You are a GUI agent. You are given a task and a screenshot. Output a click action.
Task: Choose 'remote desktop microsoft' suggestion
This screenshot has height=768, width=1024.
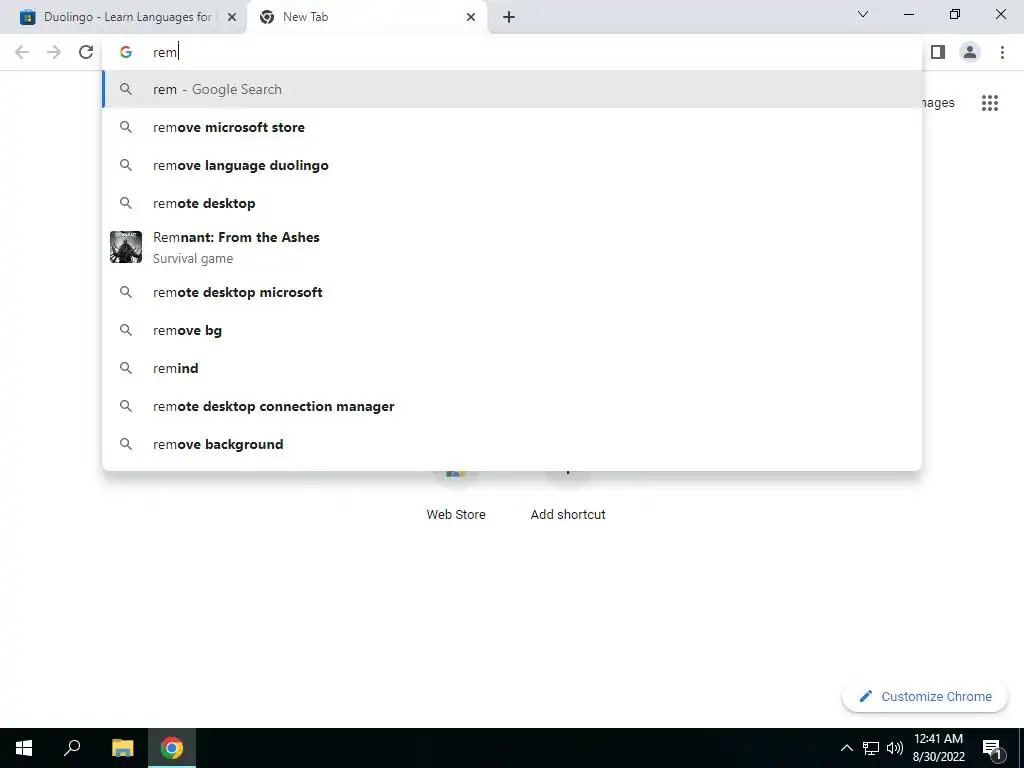(x=513, y=292)
